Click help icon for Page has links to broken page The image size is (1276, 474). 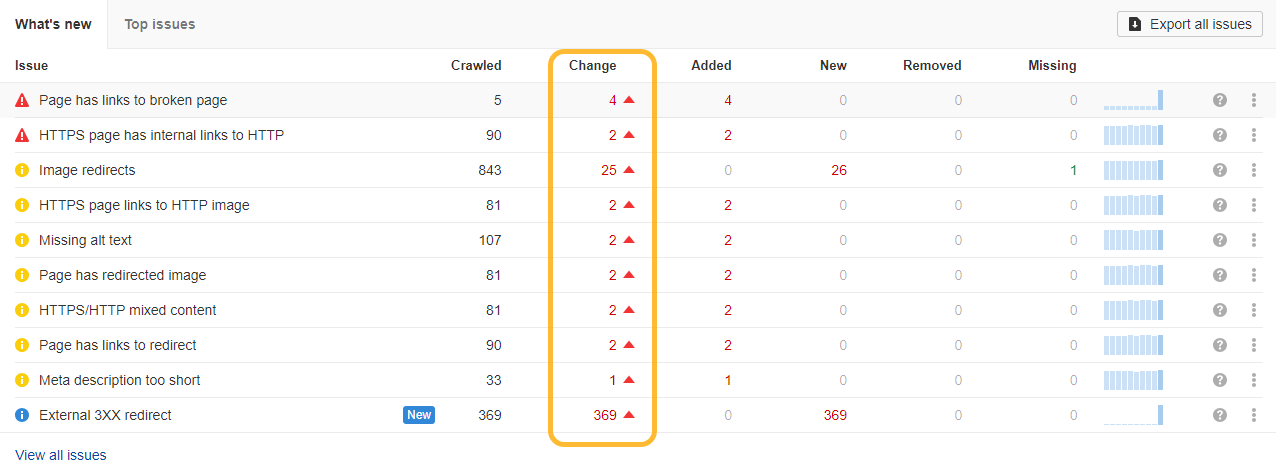[x=1219, y=100]
